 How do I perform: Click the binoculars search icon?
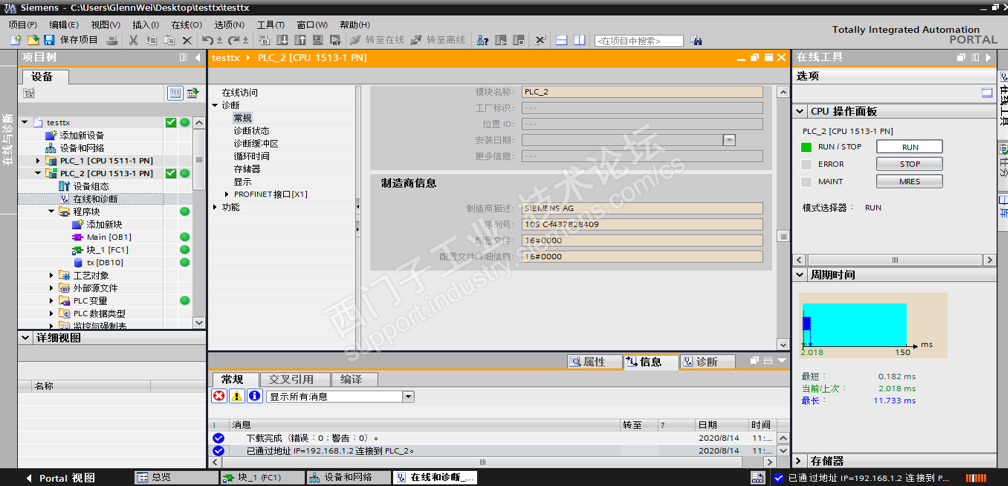pos(696,40)
